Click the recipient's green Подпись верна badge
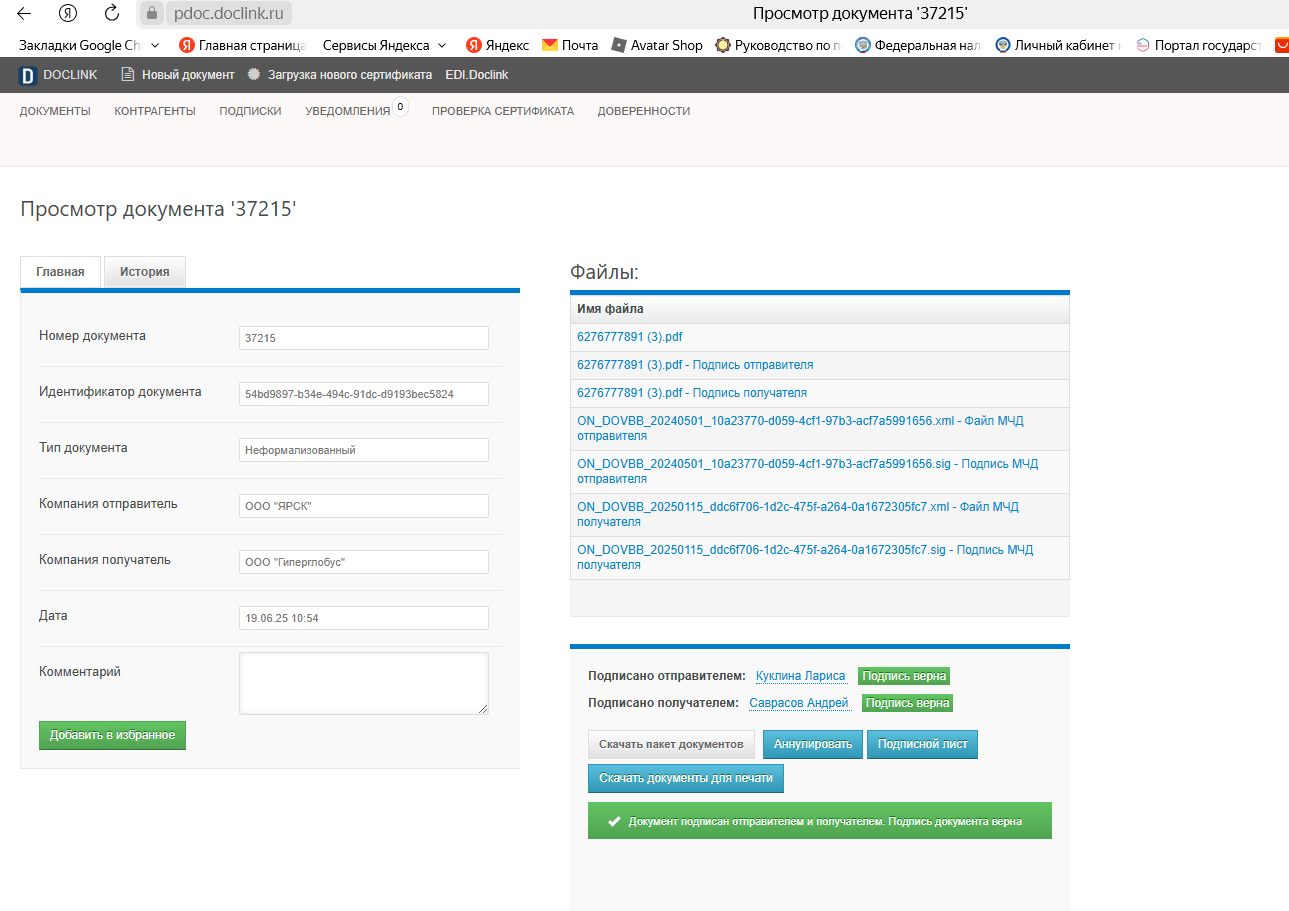 (x=907, y=703)
